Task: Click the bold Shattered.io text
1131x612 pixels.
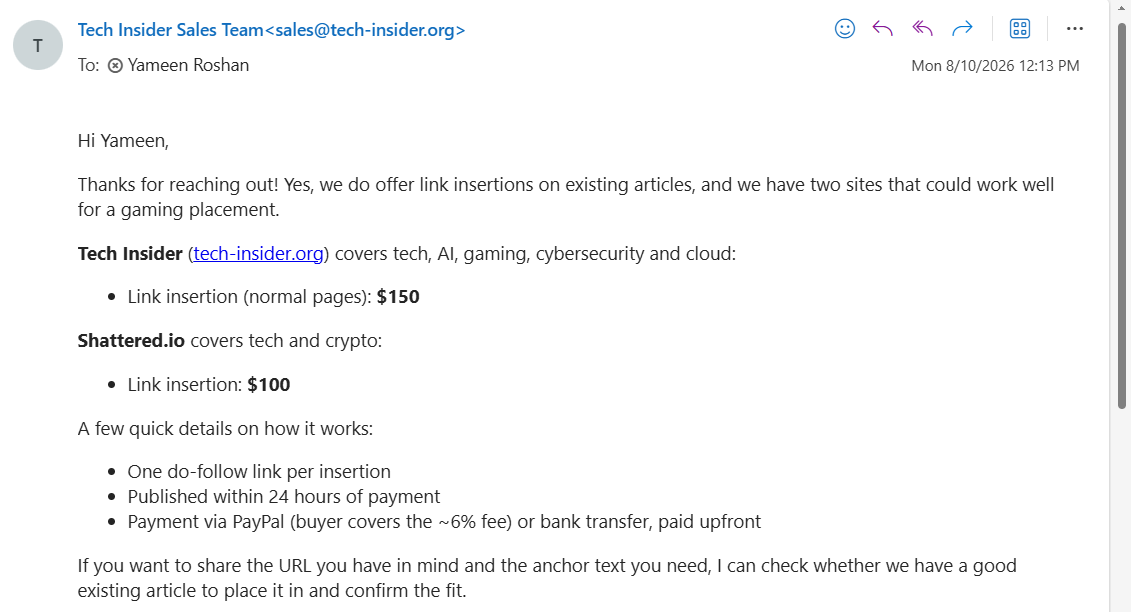Action: [131, 341]
